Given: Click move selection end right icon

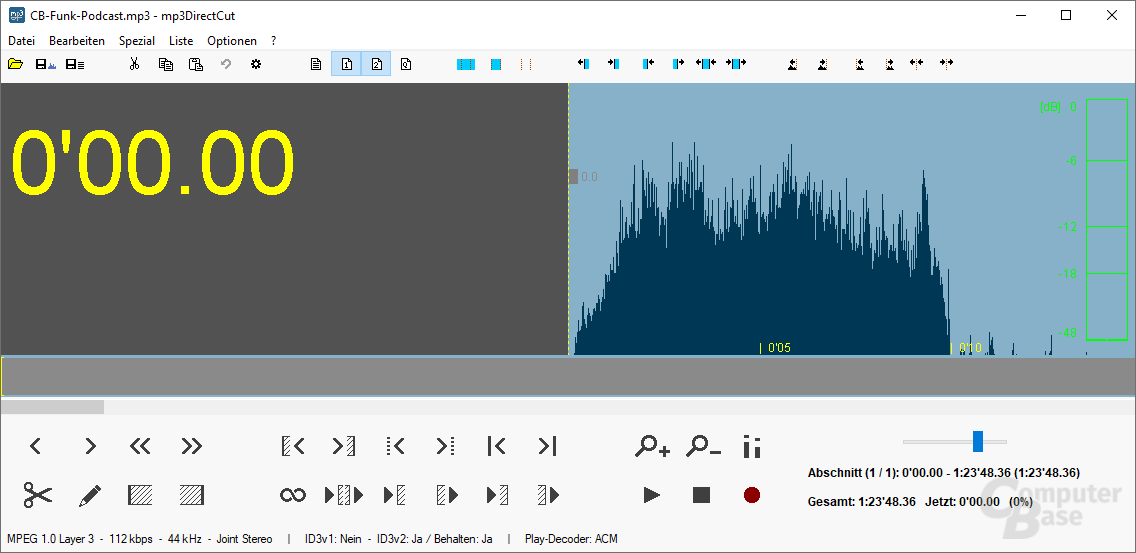Looking at the screenshot, I should coord(678,64).
